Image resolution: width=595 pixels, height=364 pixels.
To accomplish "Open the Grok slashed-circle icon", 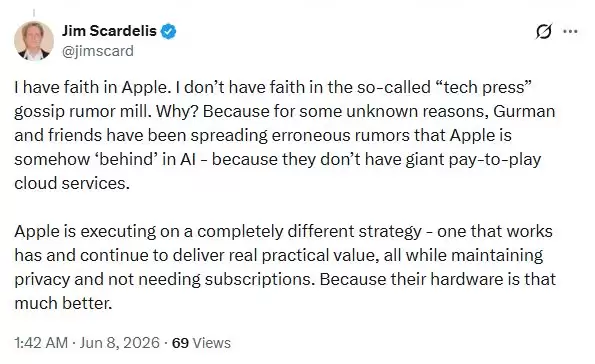I will coord(543,31).
